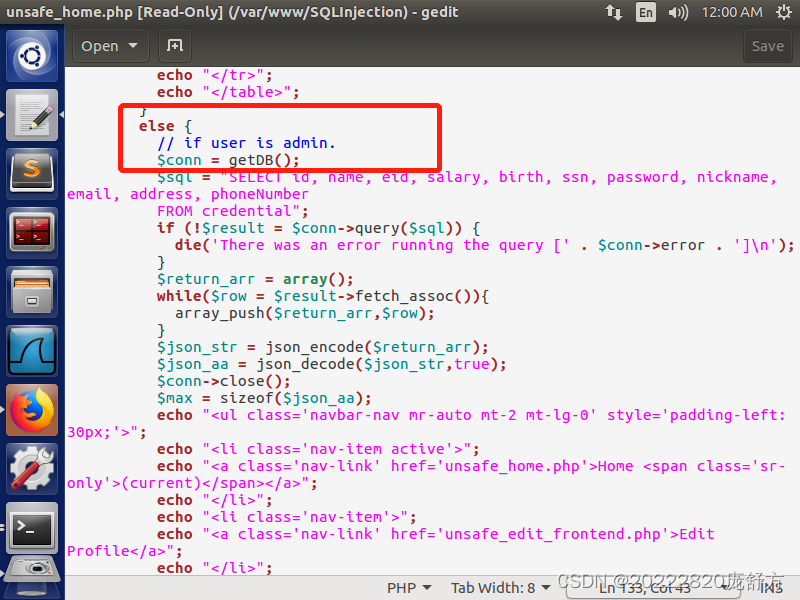Image resolution: width=800 pixels, height=600 pixels.
Task: Click the "$return_arr = array();" line
Action: pyautogui.click(x=255, y=279)
